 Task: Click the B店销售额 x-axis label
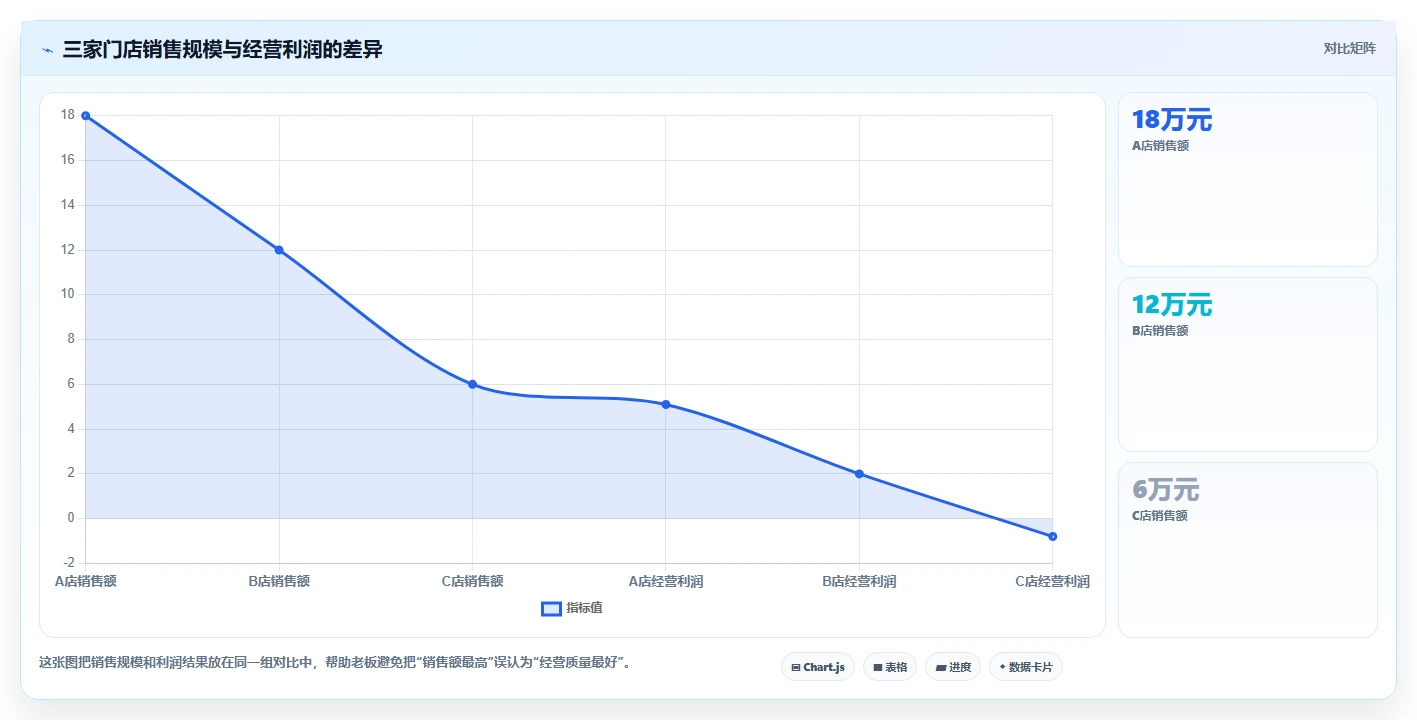[x=279, y=581]
